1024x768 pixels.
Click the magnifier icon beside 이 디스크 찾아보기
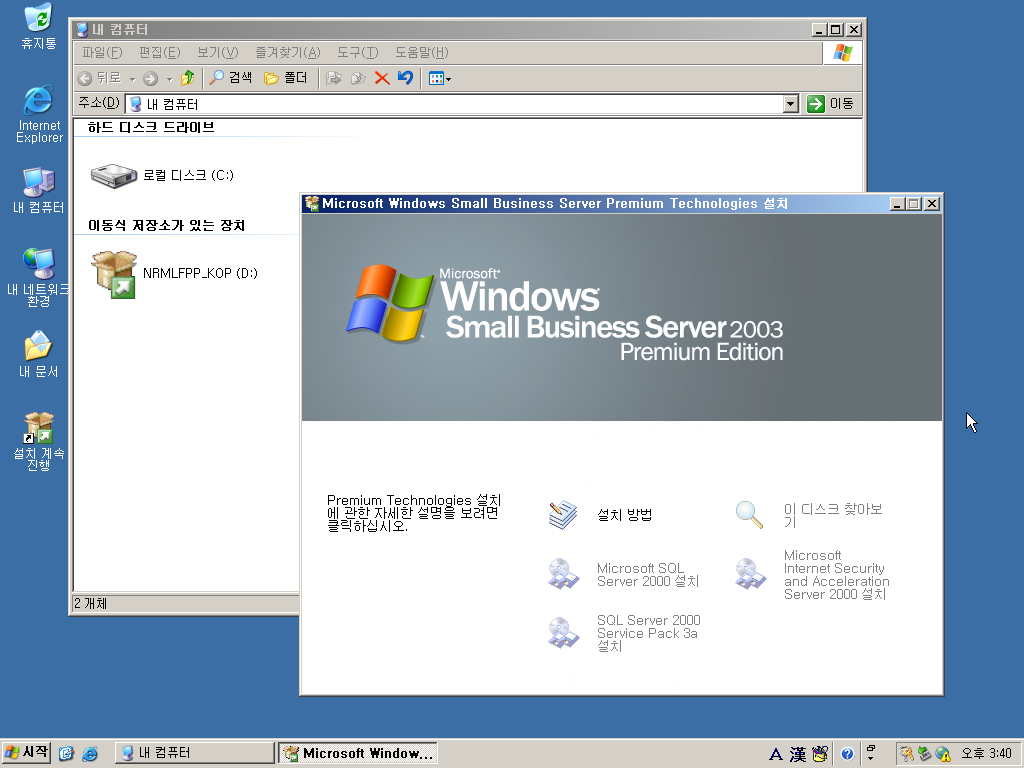click(x=749, y=515)
